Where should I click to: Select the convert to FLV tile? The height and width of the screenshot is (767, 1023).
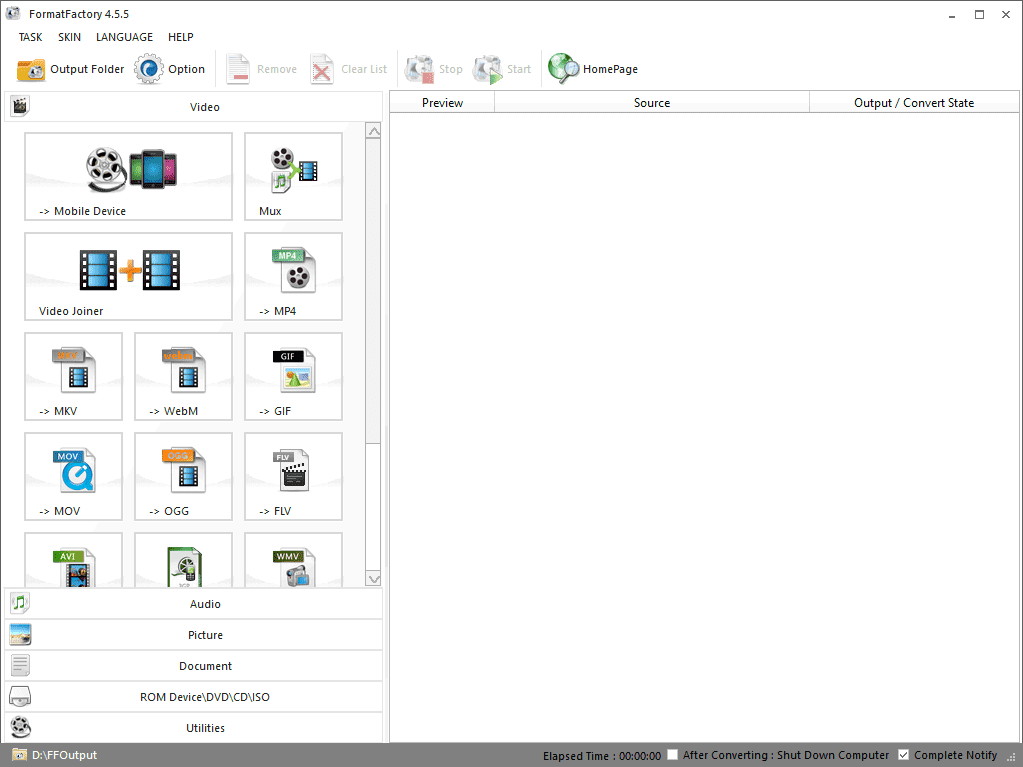(x=294, y=476)
